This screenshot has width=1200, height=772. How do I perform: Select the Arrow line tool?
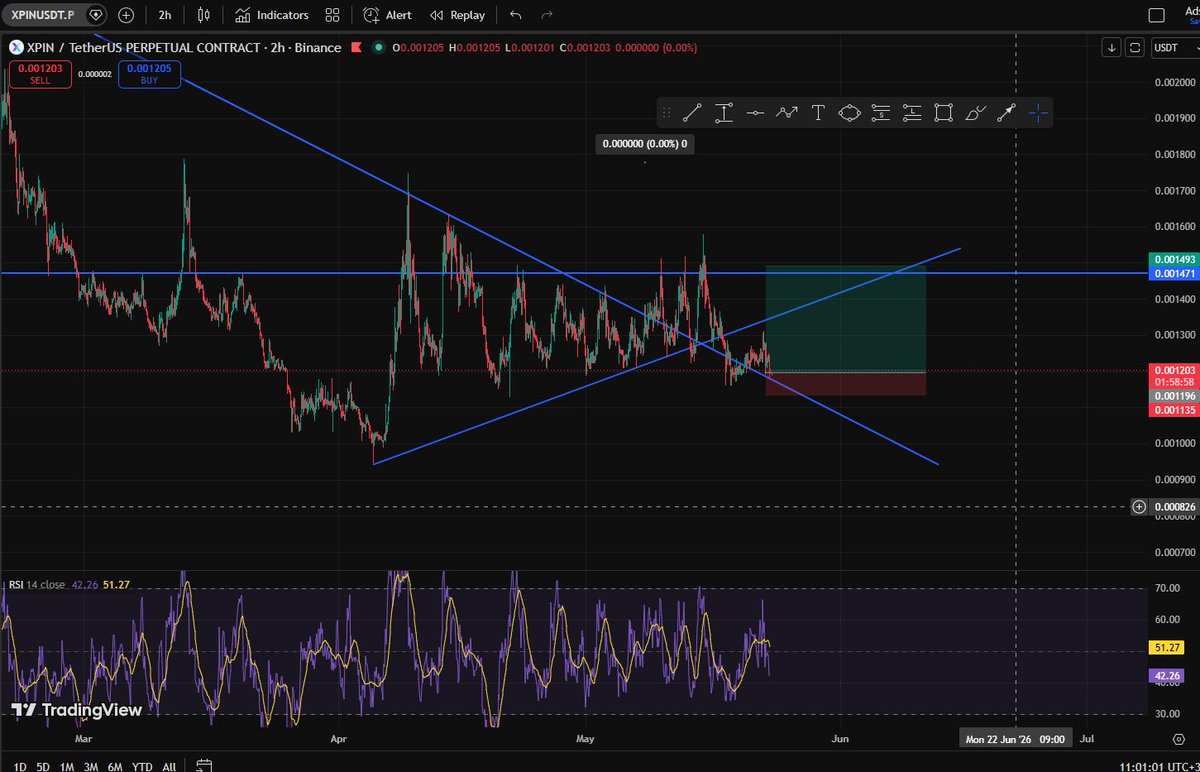[1006, 113]
